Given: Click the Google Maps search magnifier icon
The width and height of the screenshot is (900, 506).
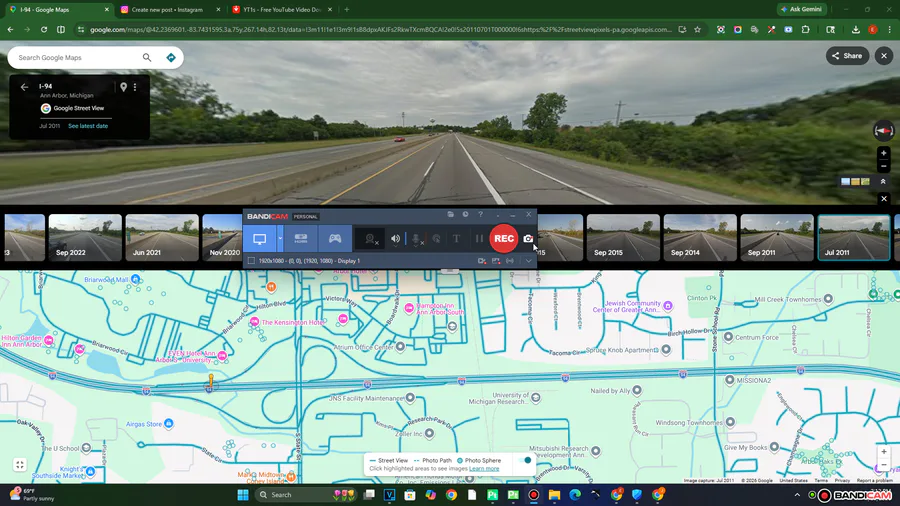Looking at the screenshot, I should 147,57.
